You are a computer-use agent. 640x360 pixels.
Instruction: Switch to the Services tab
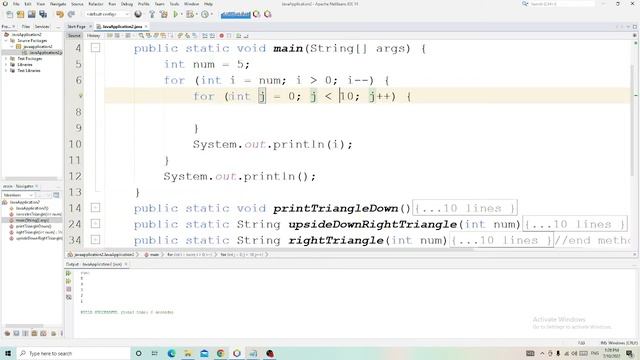pos(42,27)
